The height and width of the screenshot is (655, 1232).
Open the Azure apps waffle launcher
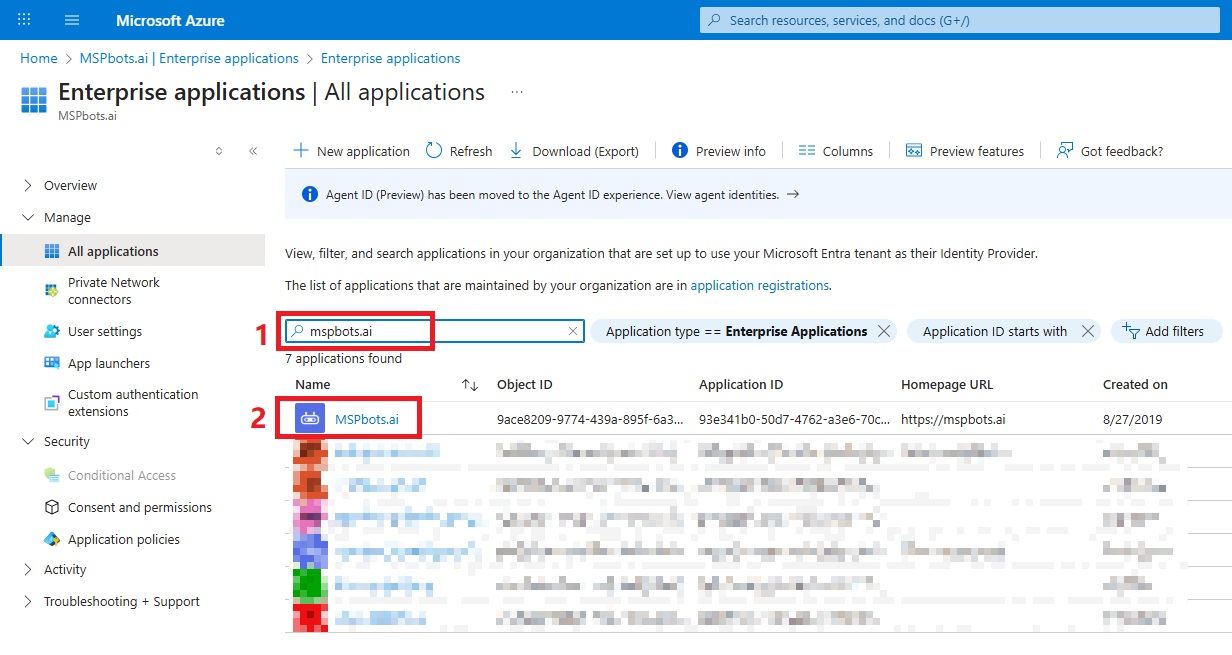[25, 20]
